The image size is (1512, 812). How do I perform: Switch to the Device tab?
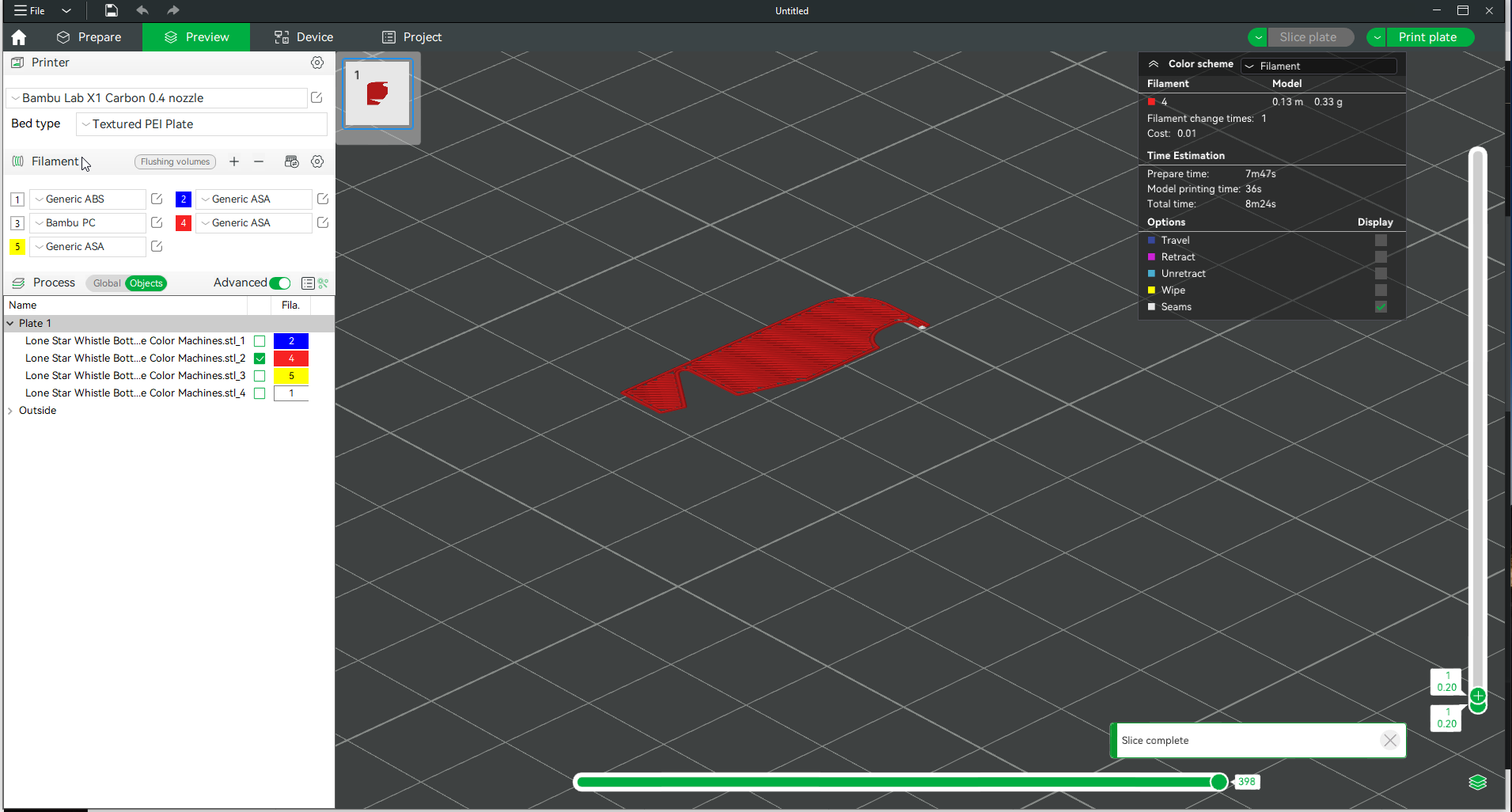[x=304, y=37]
